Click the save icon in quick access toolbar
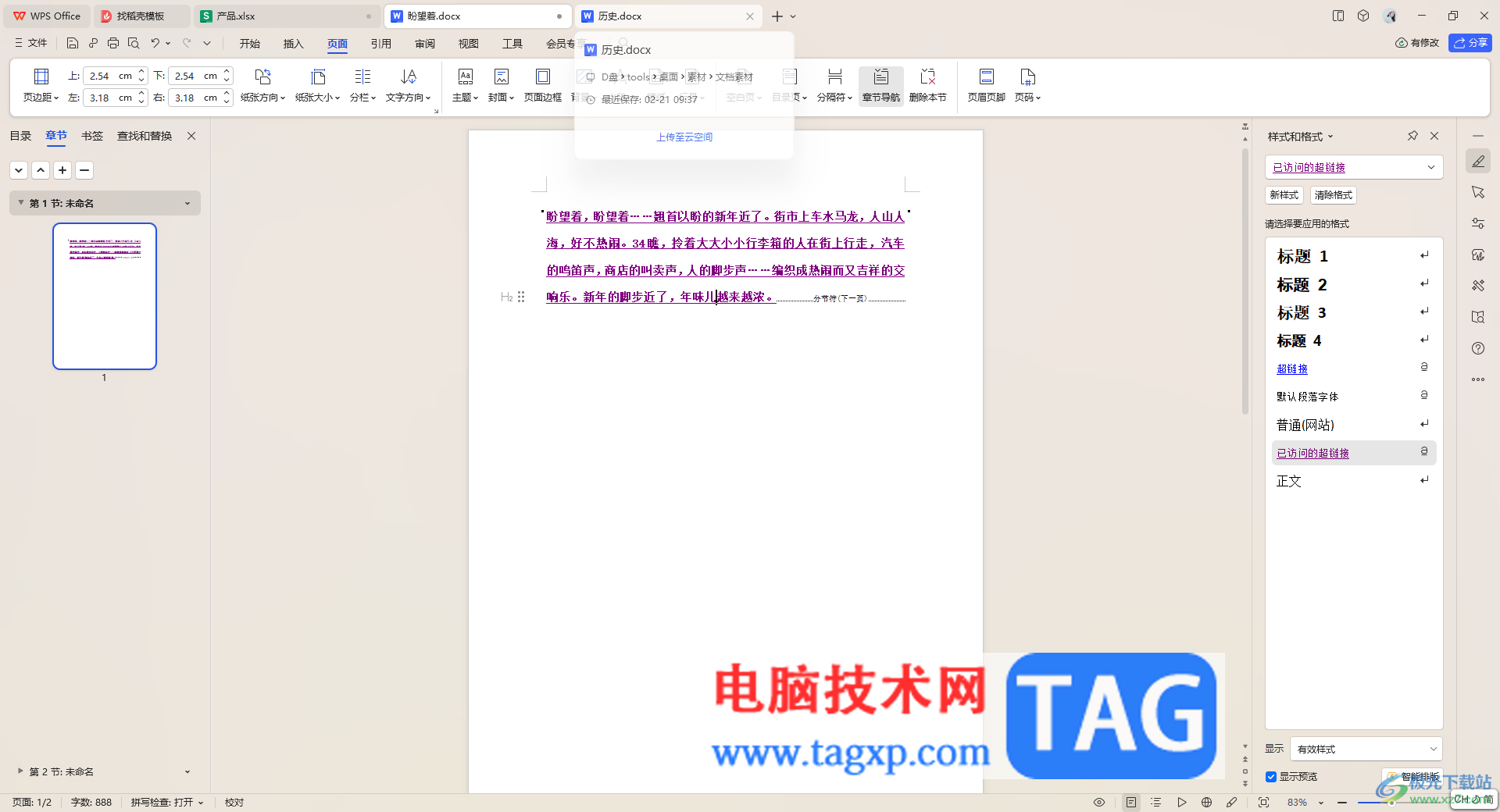1500x812 pixels. tap(73, 43)
